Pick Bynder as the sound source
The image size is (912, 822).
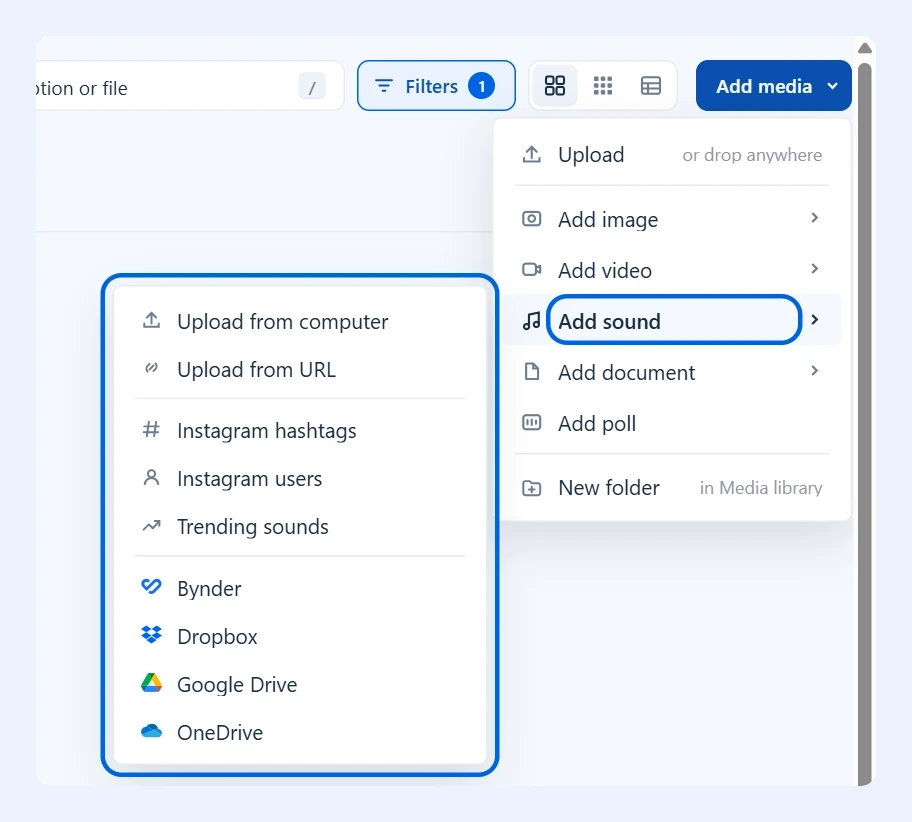(x=300, y=588)
